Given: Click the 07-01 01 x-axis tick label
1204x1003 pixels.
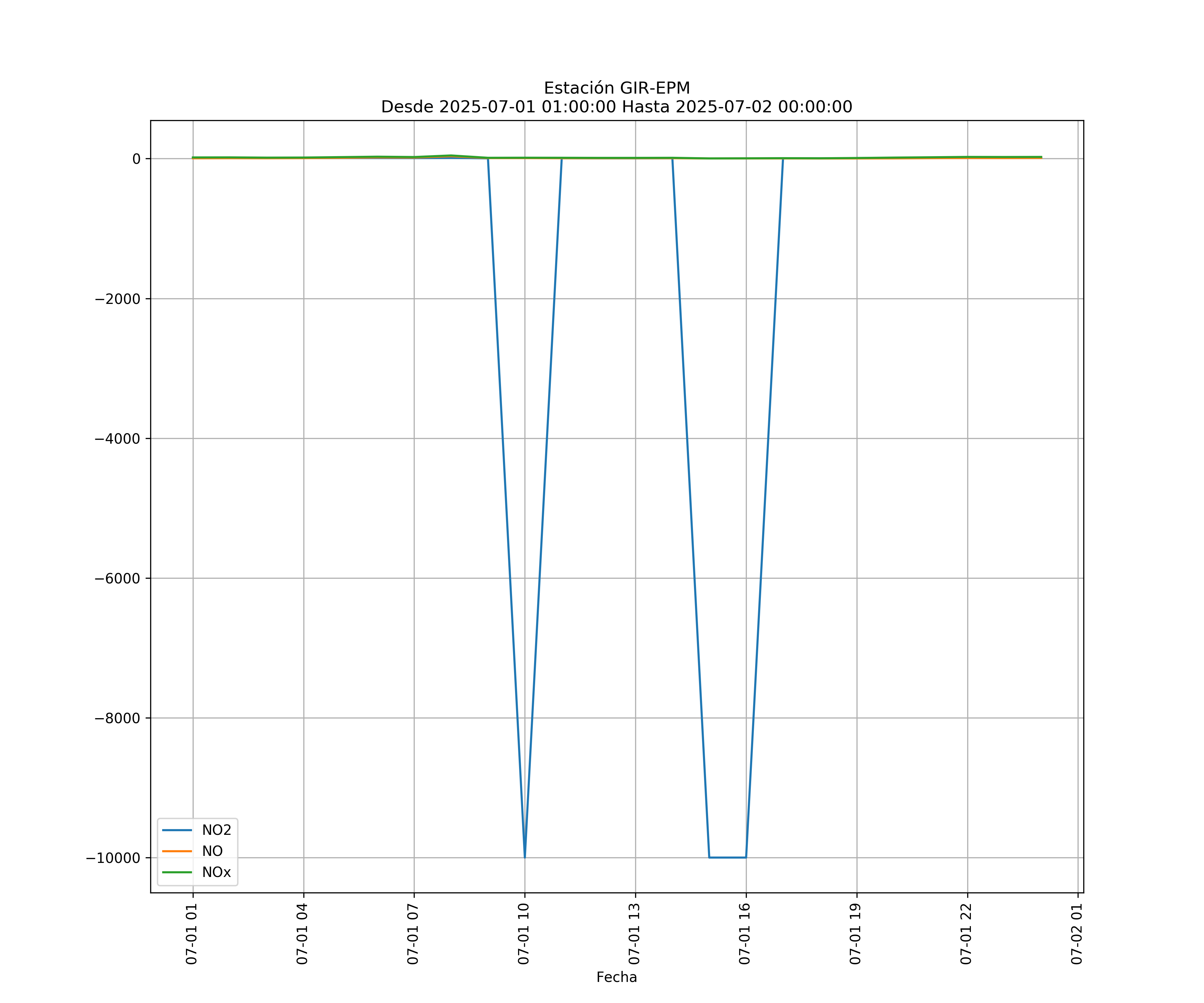Looking at the screenshot, I should coord(192,933).
